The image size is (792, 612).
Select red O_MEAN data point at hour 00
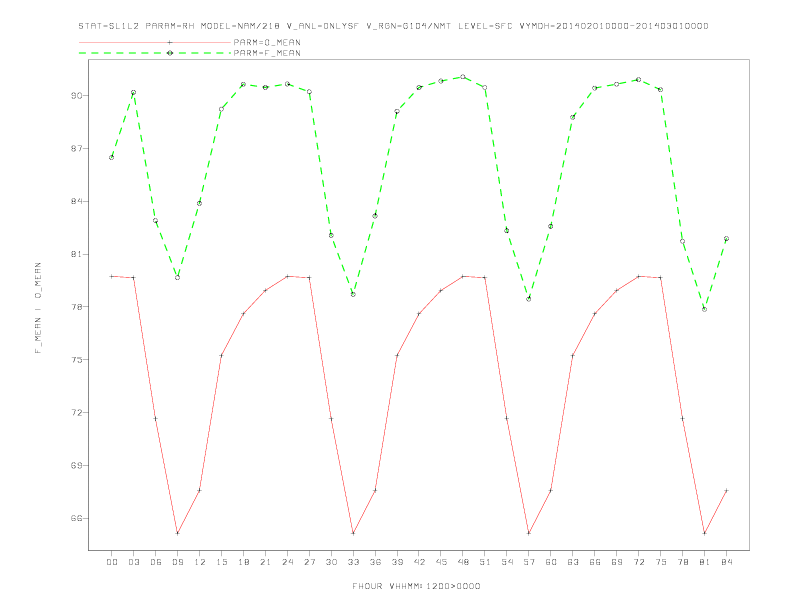click(112, 276)
